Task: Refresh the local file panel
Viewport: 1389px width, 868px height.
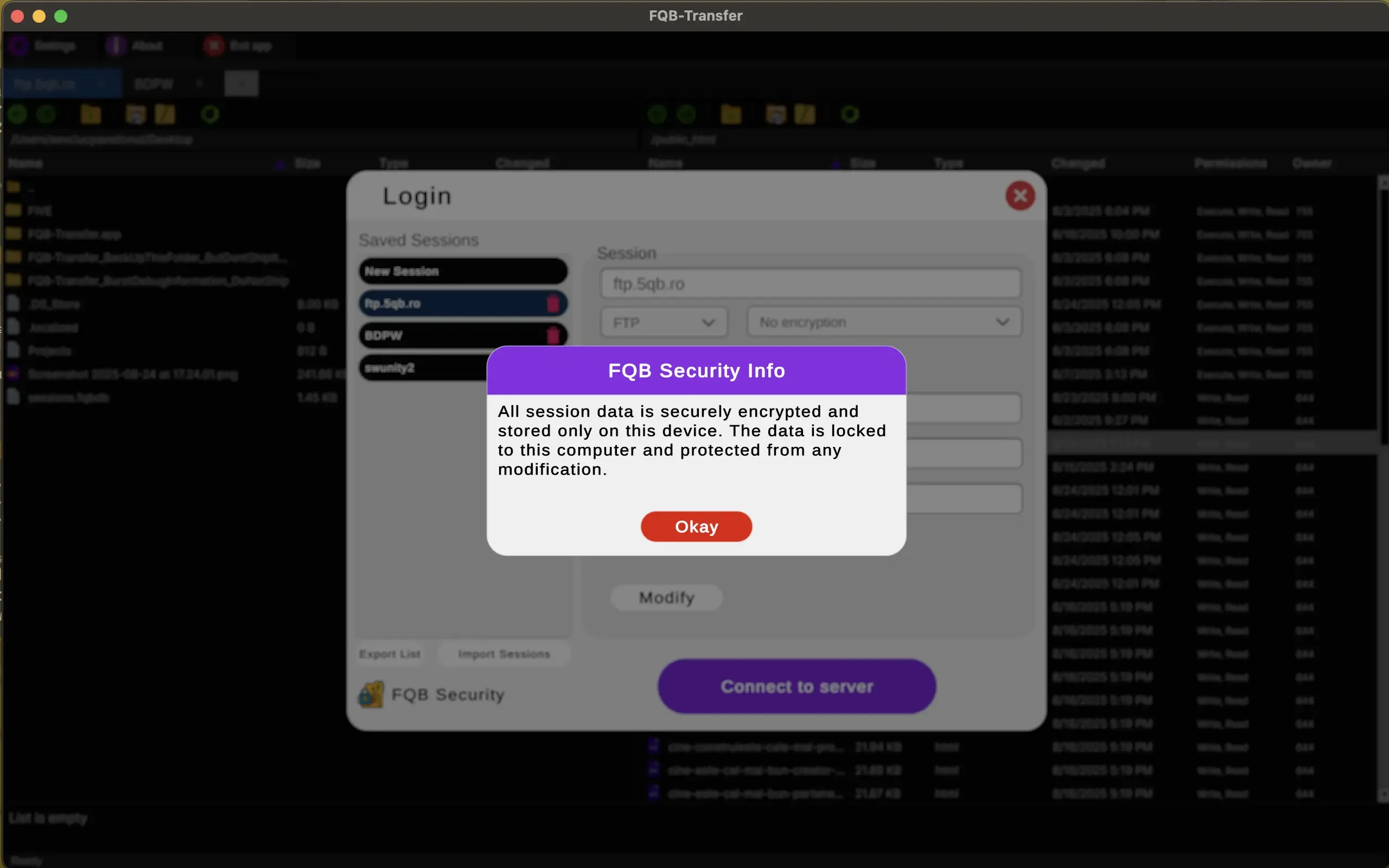Action: click(x=209, y=114)
